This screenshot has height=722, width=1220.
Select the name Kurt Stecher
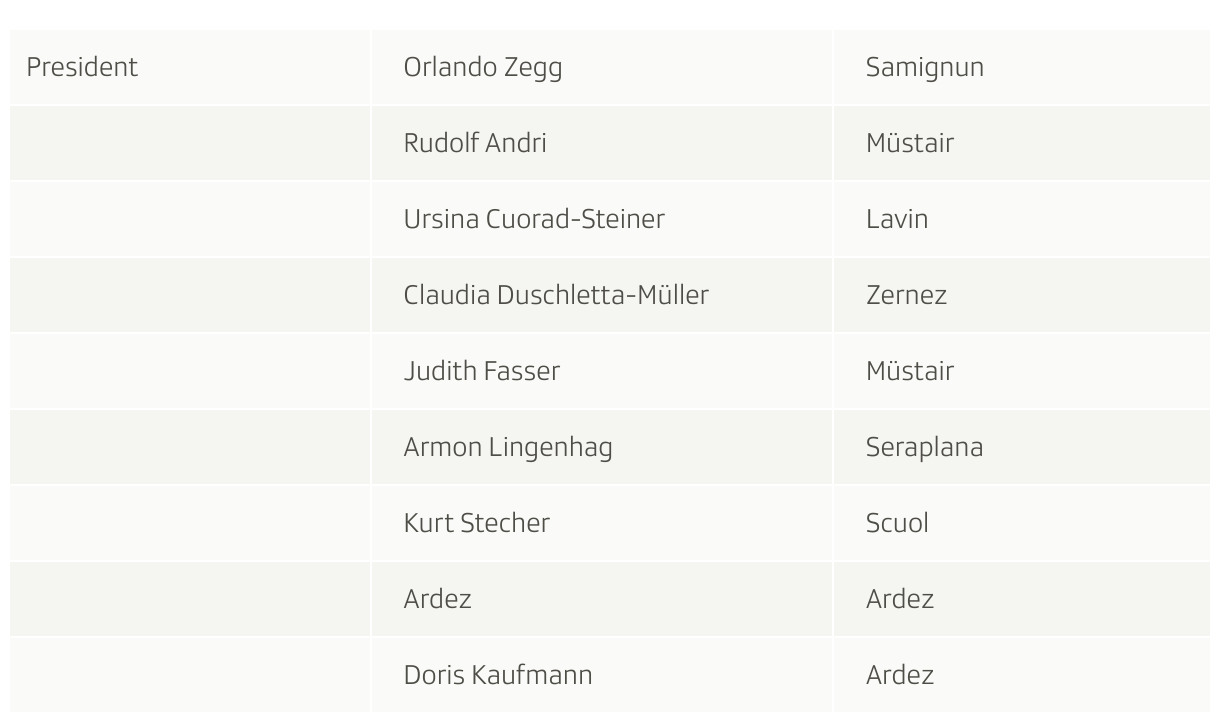[476, 523]
